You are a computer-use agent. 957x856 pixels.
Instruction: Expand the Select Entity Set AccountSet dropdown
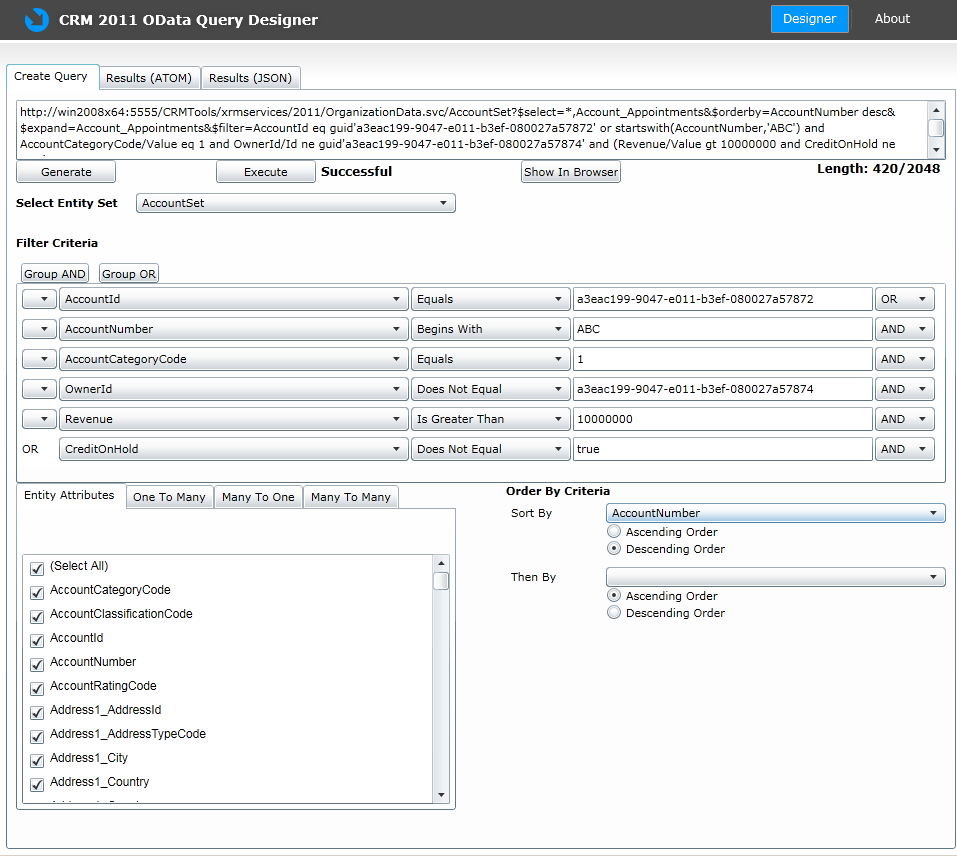(x=295, y=204)
